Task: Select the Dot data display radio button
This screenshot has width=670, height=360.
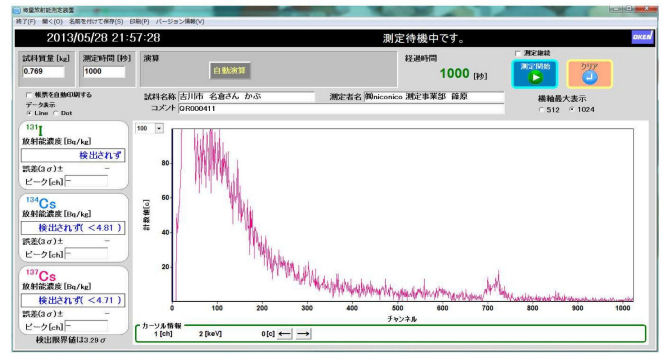Action: (x=56, y=113)
